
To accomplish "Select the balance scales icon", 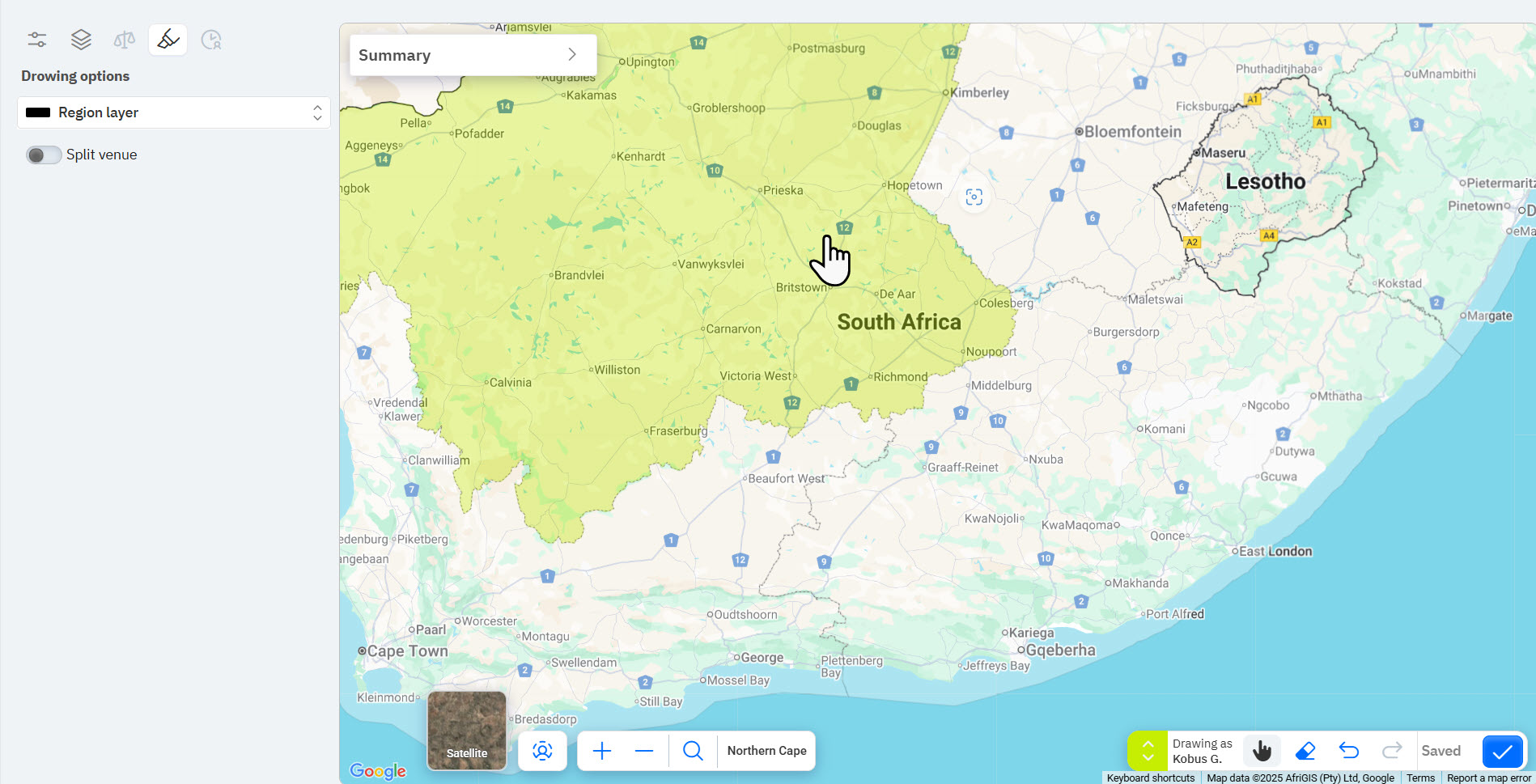I will point(125,40).
